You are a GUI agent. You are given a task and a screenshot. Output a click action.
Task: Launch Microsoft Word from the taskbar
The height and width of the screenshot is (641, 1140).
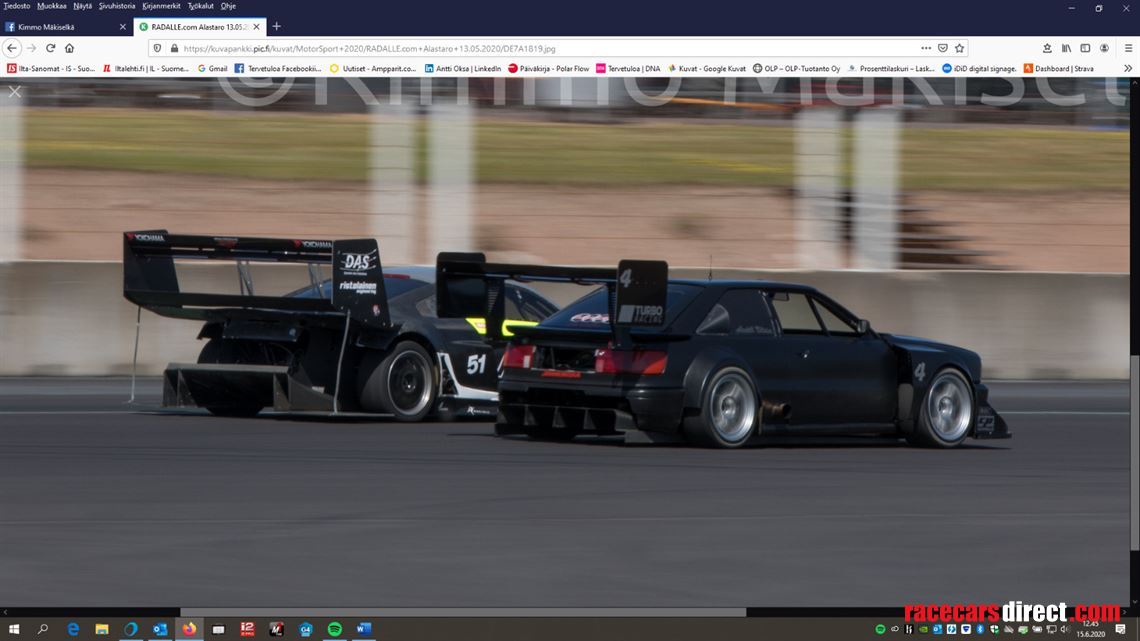(x=362, y=629)
